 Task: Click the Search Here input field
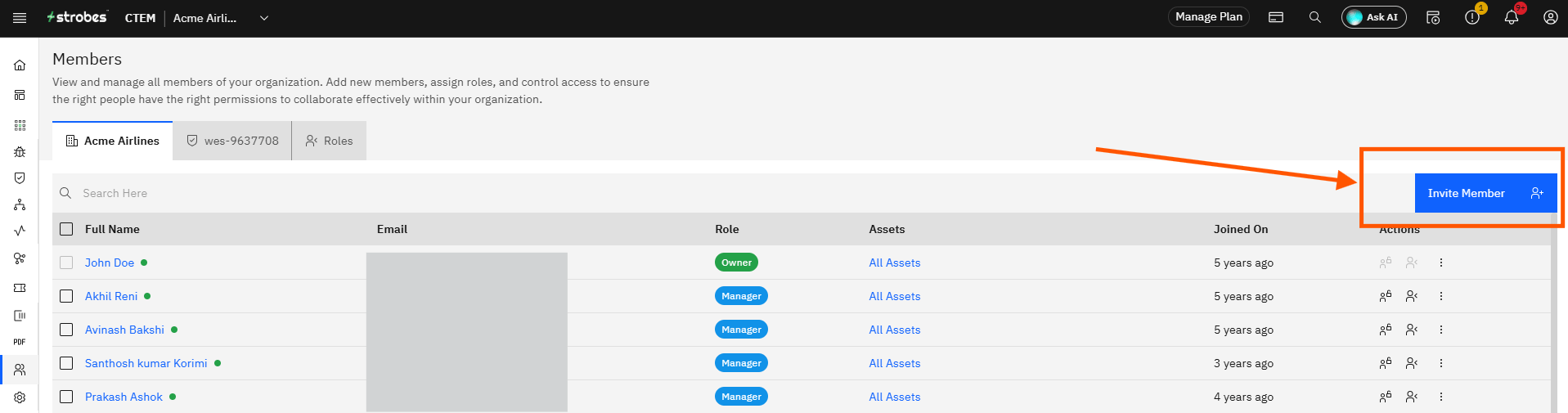[734, 193]
